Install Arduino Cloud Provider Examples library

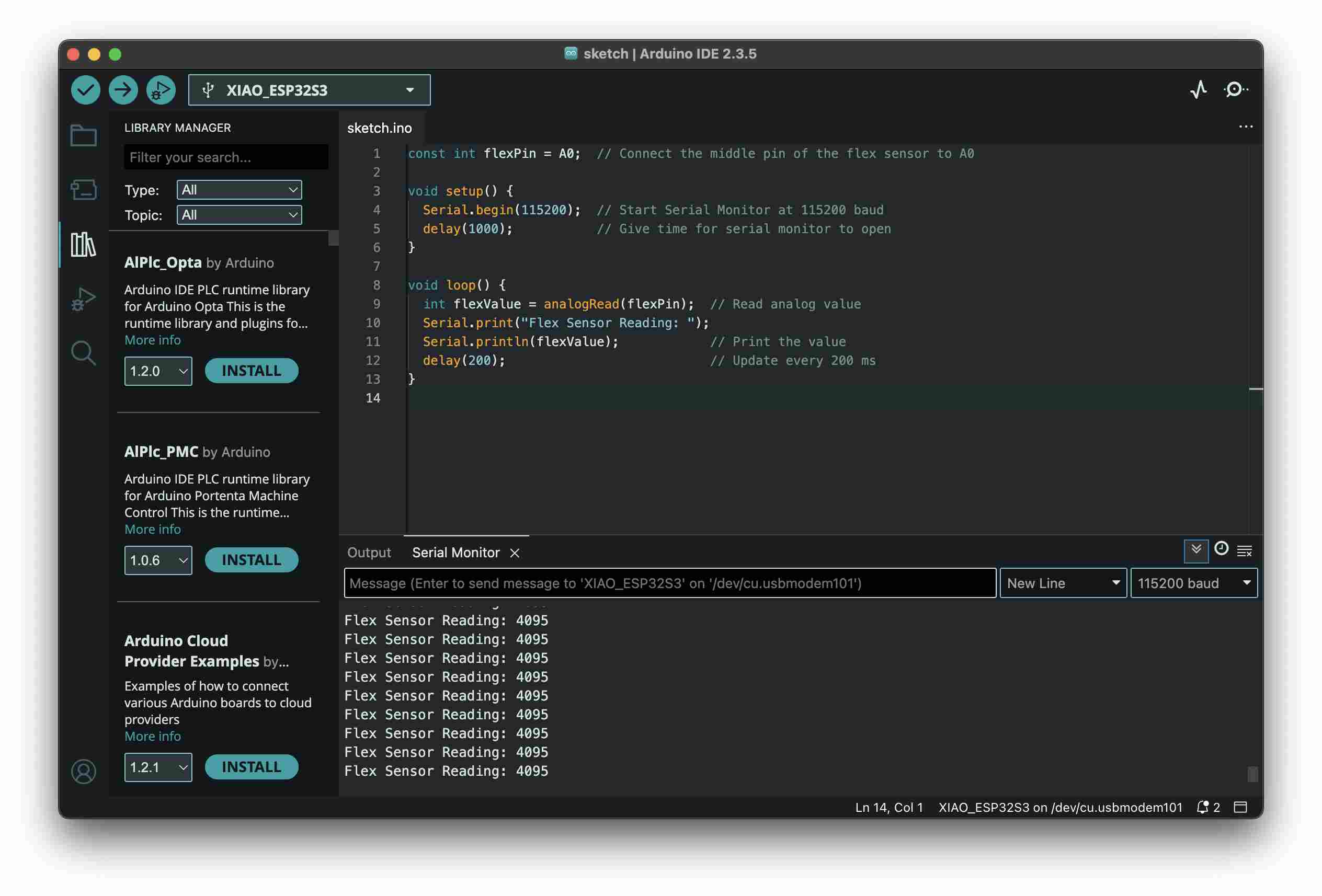[x=252, y=767]
